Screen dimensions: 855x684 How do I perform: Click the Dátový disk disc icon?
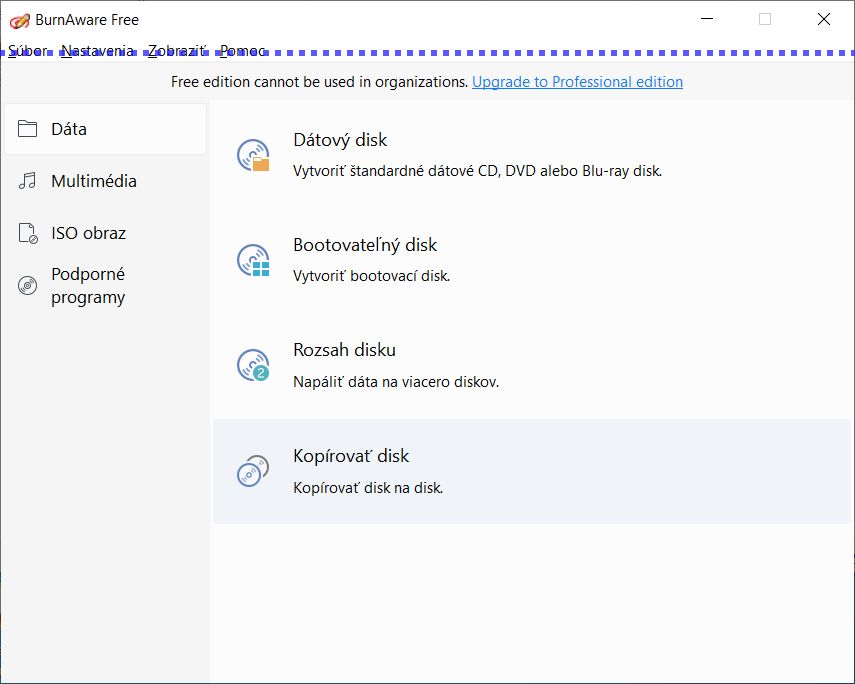point(253,155)
